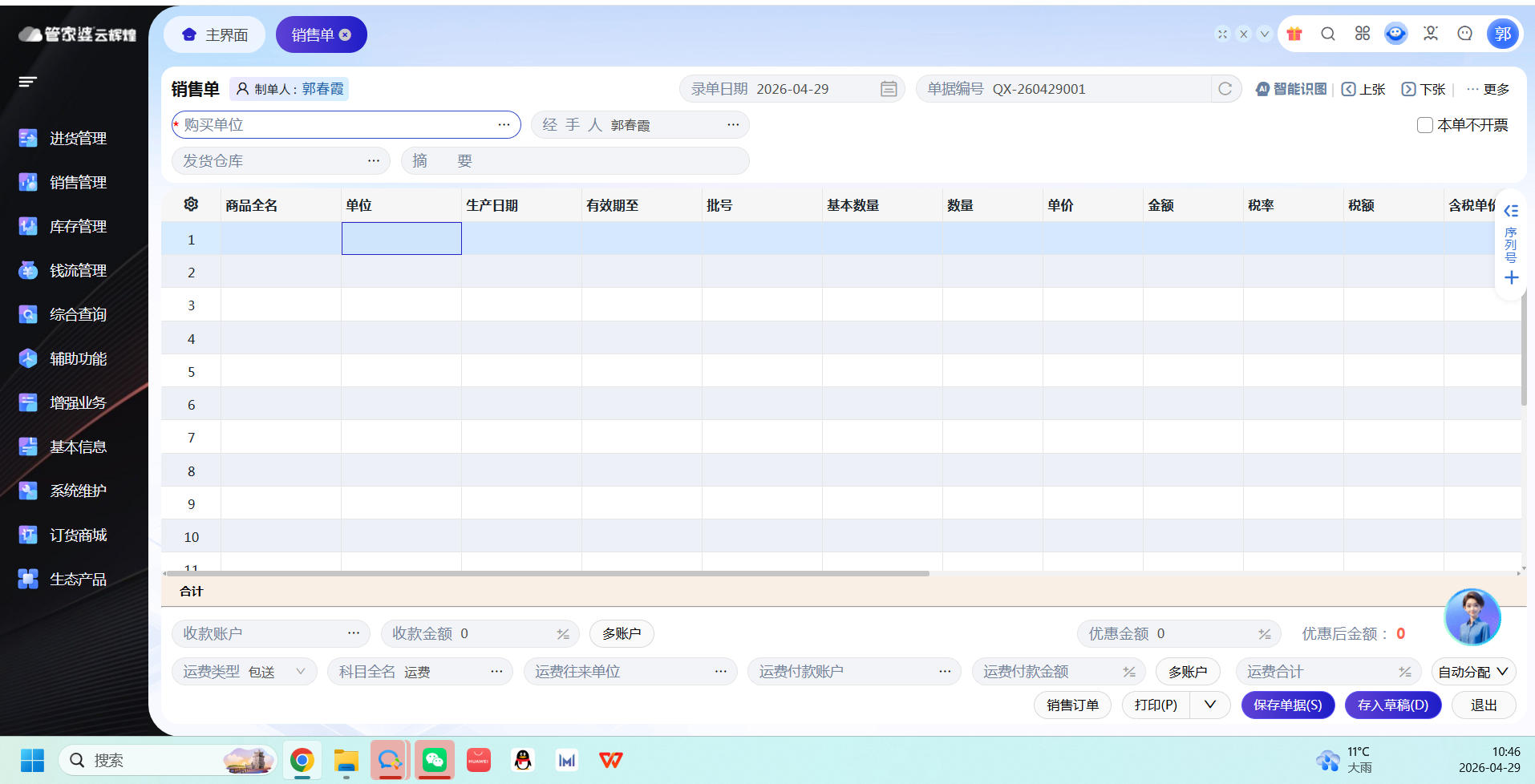The image size is (1535, 784).
Task: Go to next document 下张
Action: (x=1424, y=89)
